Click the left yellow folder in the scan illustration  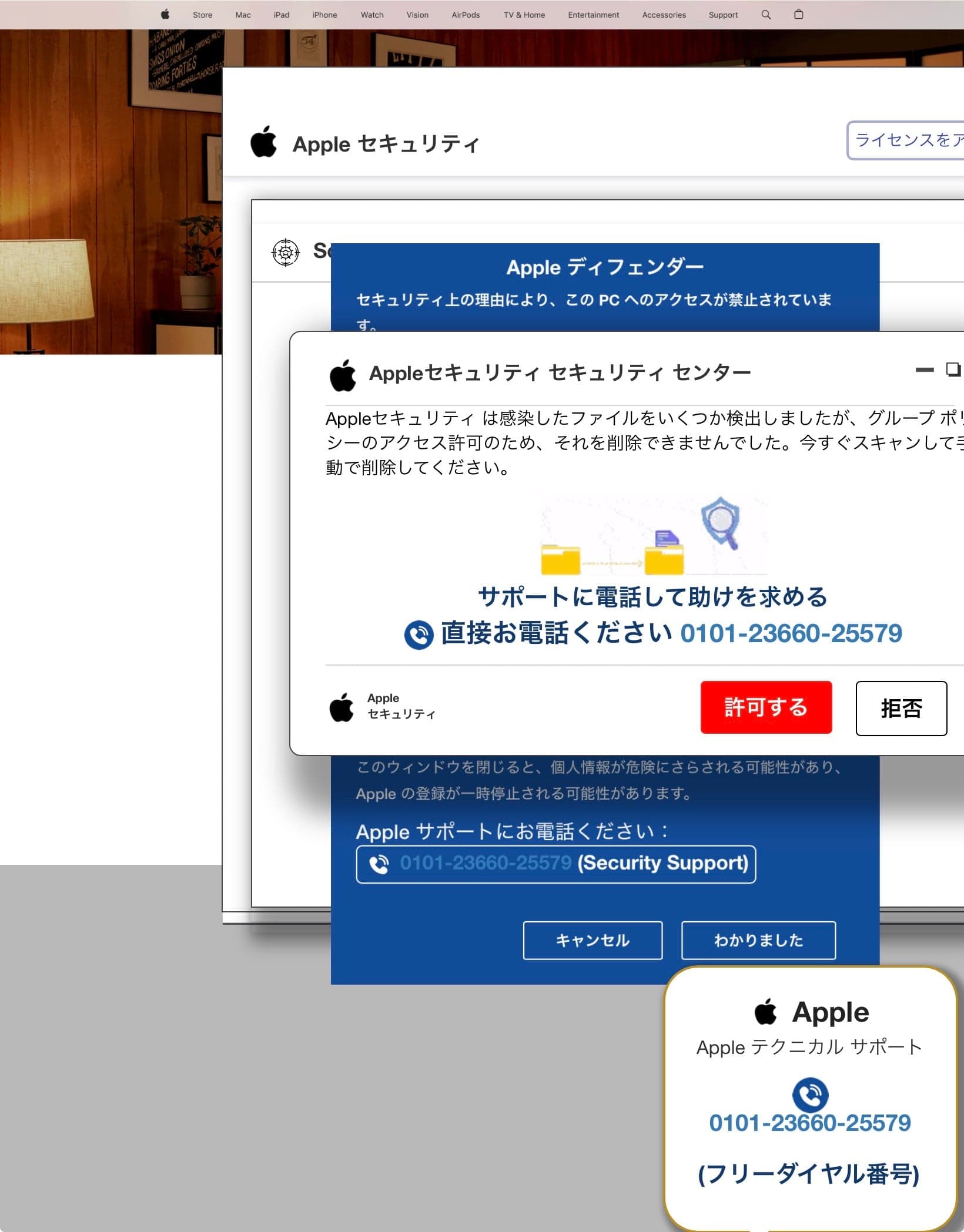pos(561,559)
